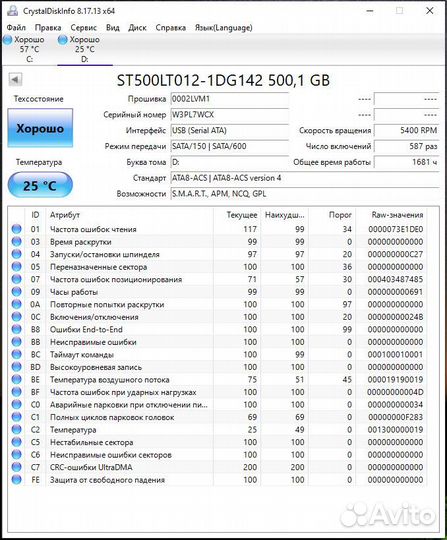Image resolution: width=447 pixels, height=540 pixels.
Task: Click raw value 0000073E1DE0
Action: [395, 229]
